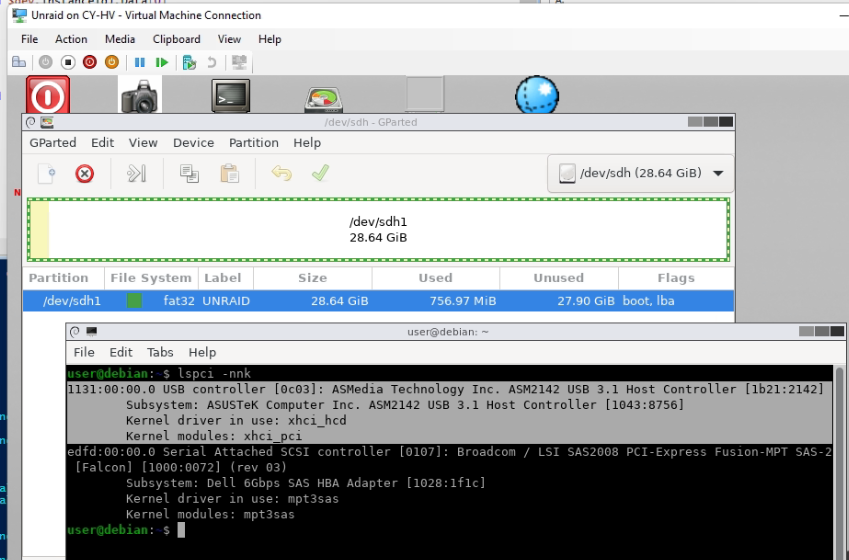This screenshot has height=560, width=849.
Task: Open the terminal's Edit menu
Action: (121, 352)
